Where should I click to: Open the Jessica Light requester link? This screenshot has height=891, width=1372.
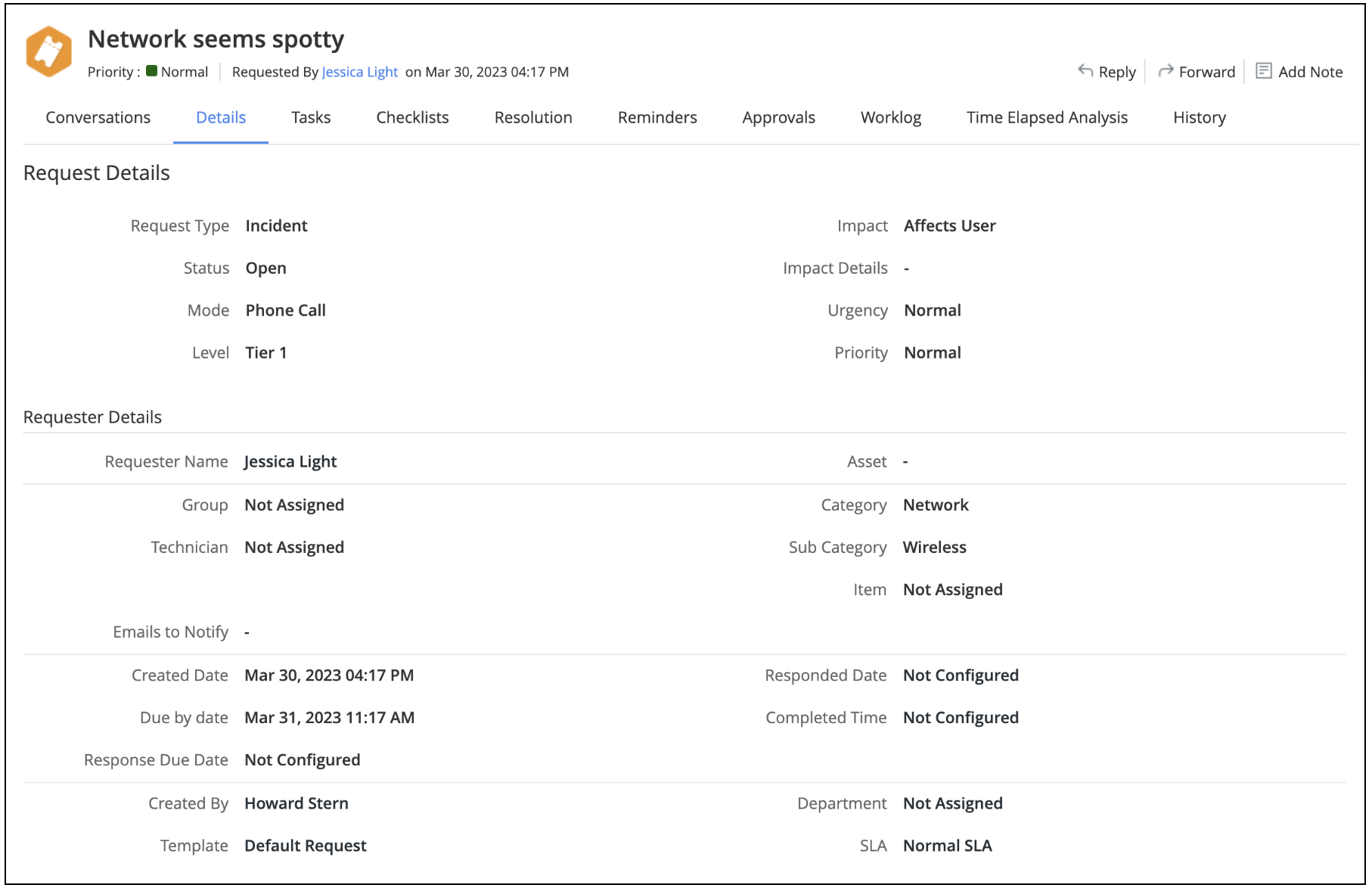(360, 72)
